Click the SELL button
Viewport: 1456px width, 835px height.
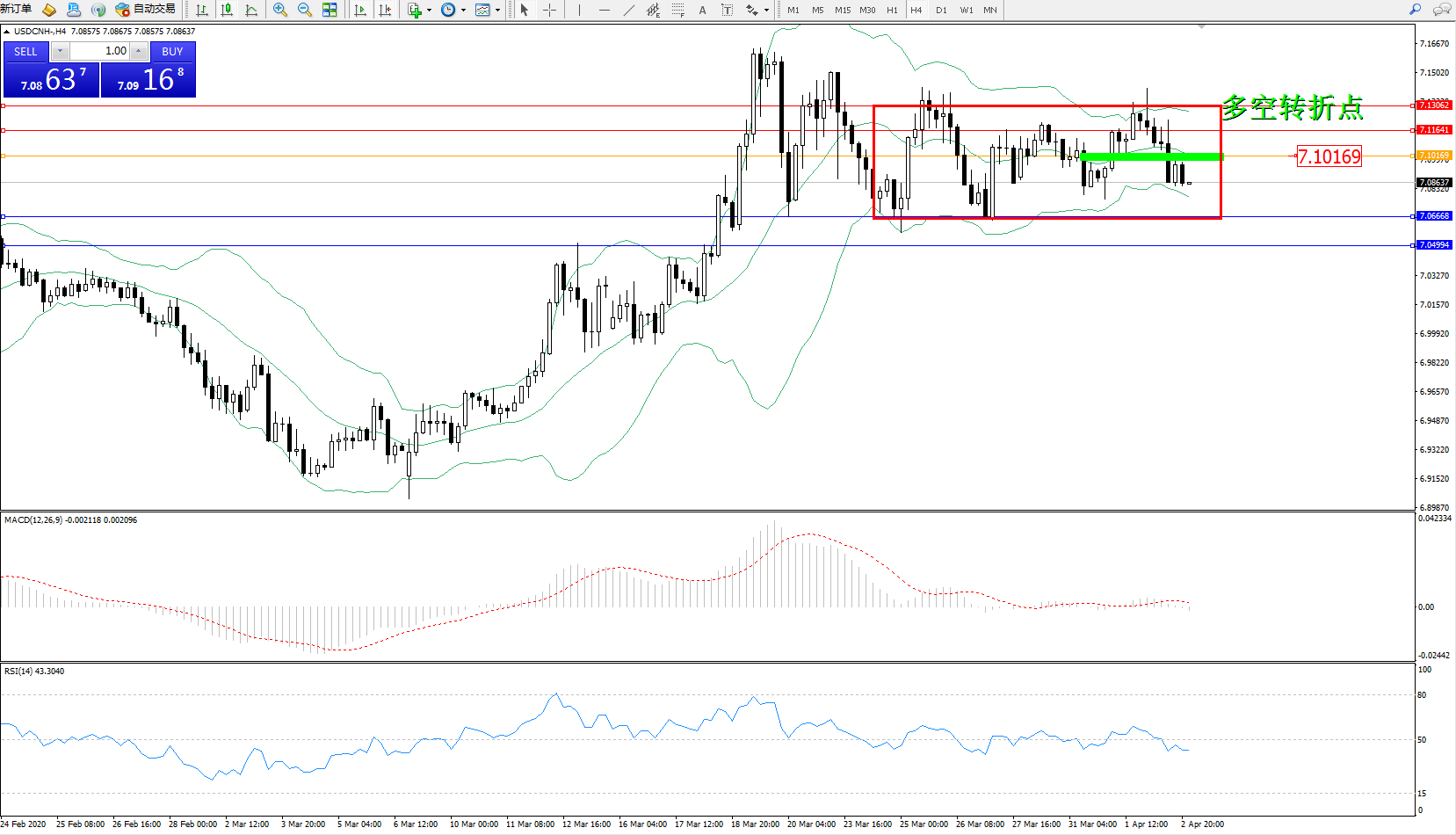[25, 51]
